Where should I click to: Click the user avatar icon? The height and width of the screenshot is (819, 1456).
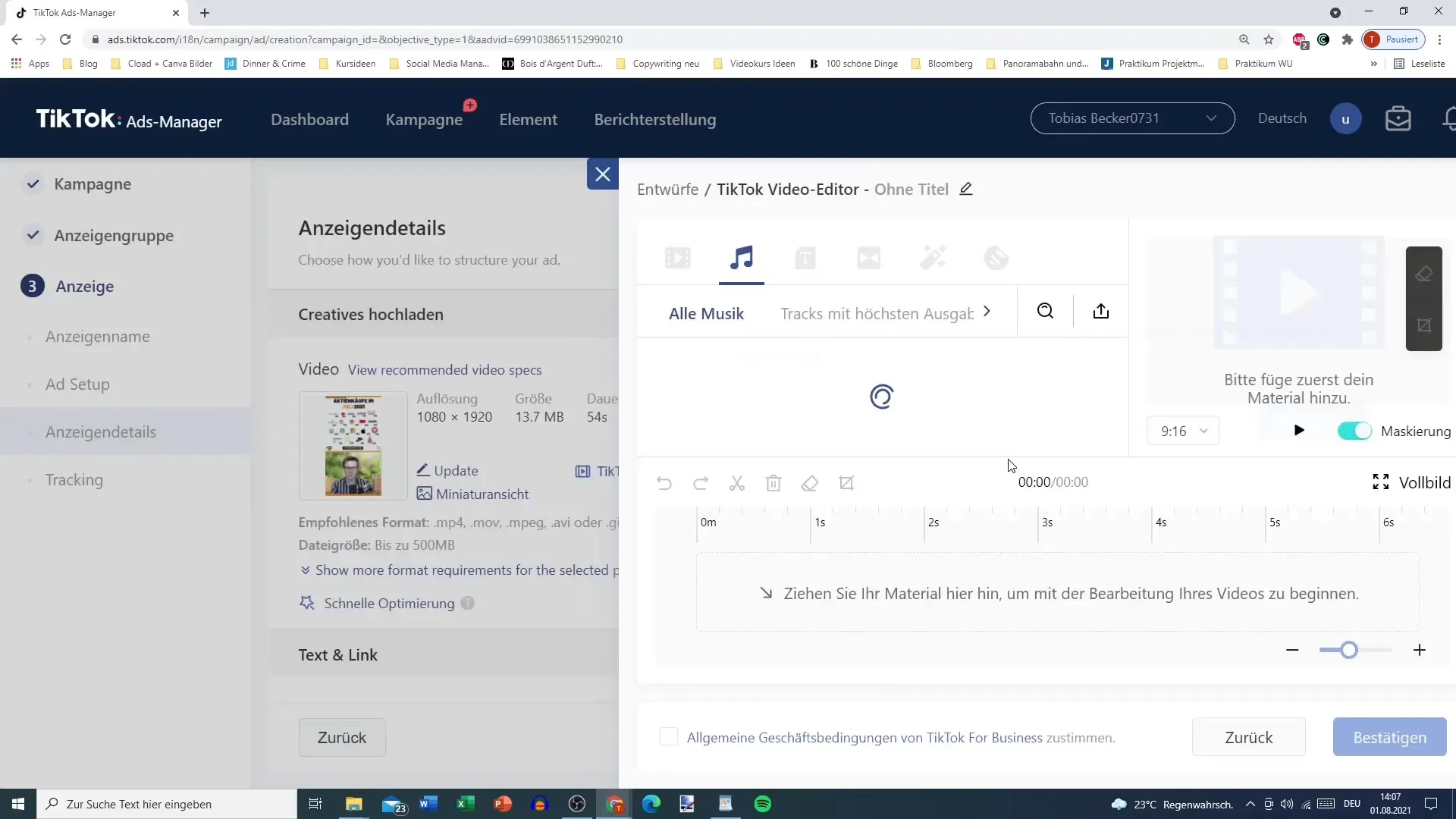(1346, 119)
